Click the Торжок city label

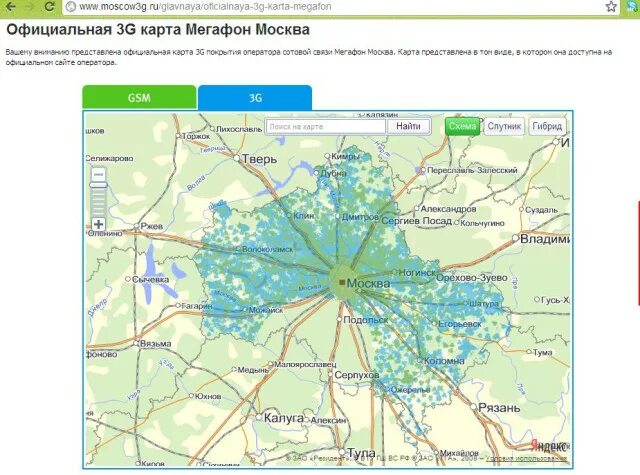coord(196,136)
